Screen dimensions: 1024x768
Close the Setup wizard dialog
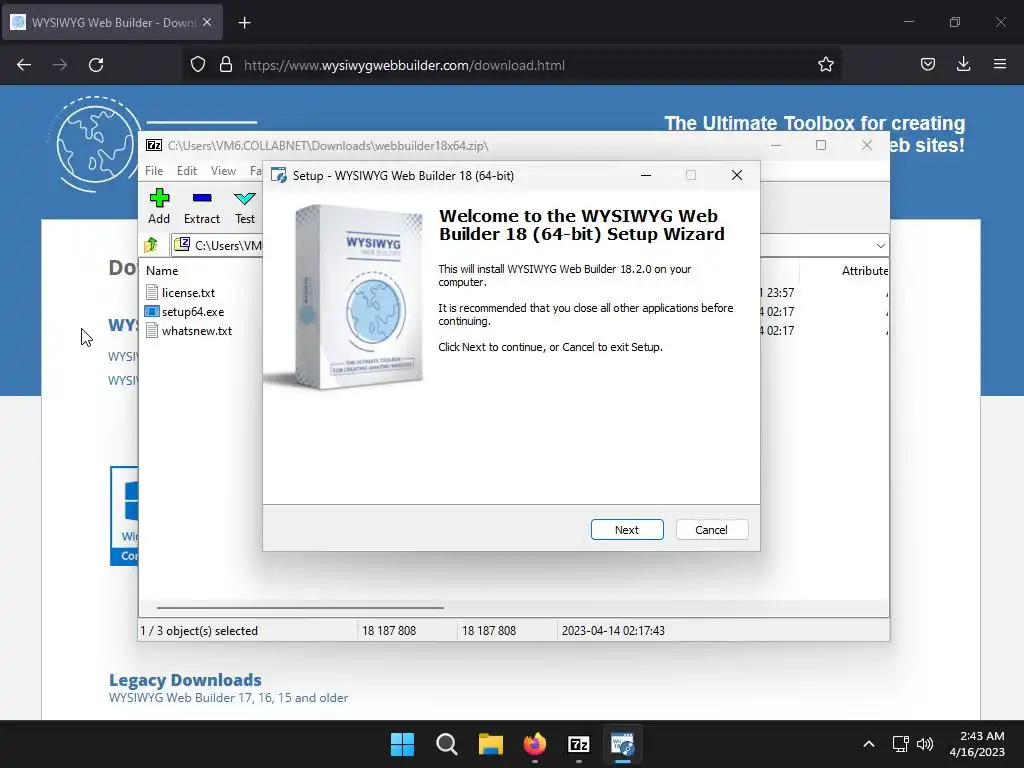point(737,175)
